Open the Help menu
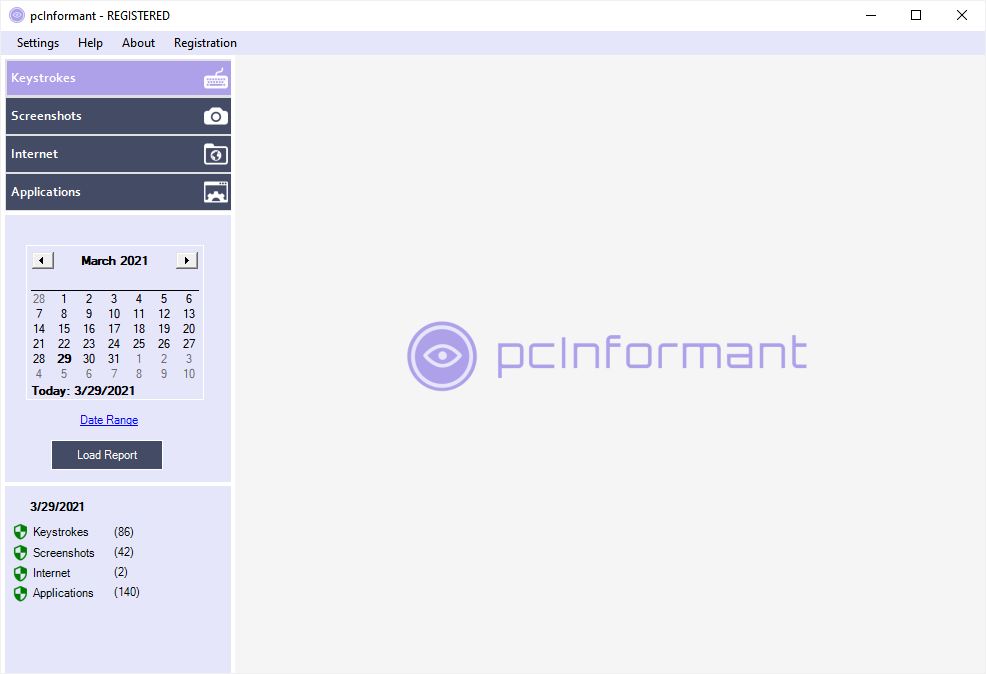986x674 pixels. (x=90, y=43)
